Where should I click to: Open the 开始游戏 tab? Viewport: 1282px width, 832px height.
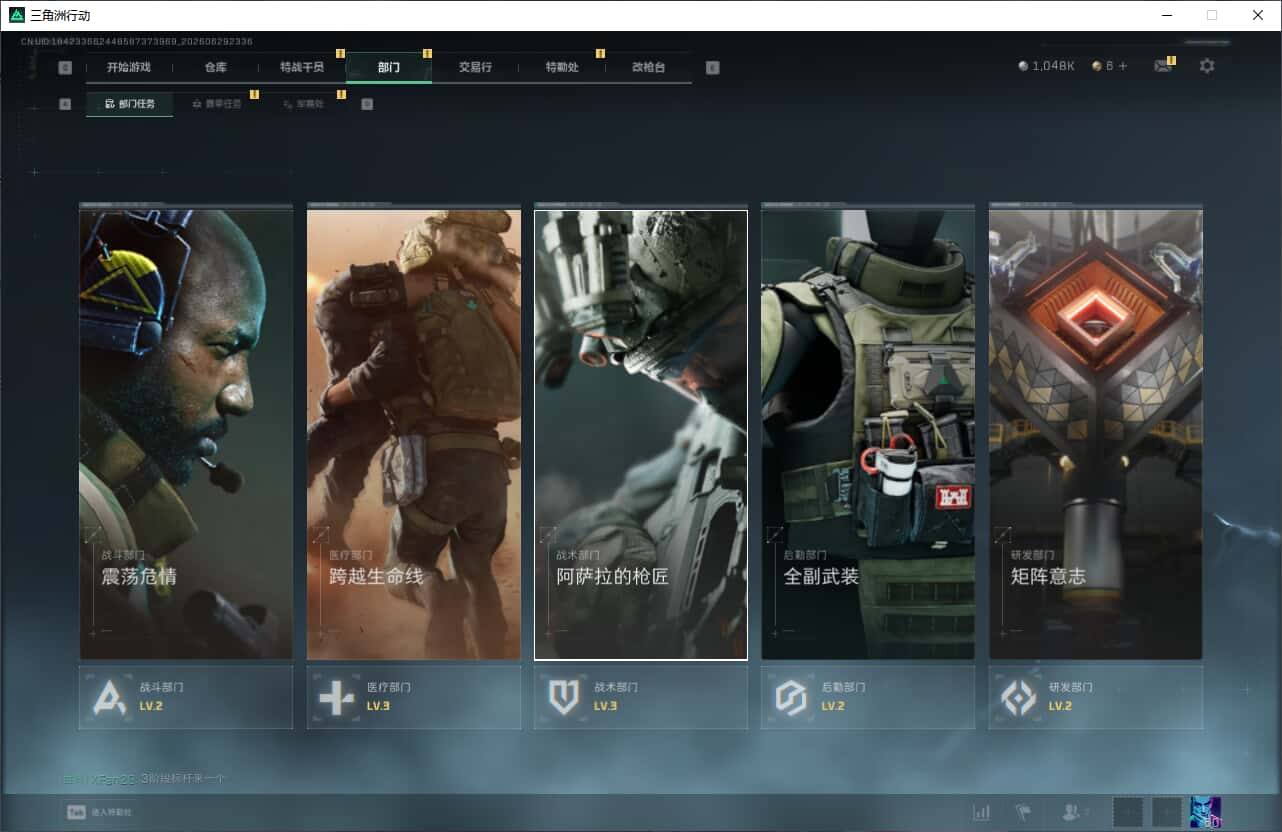click(129, 67)
